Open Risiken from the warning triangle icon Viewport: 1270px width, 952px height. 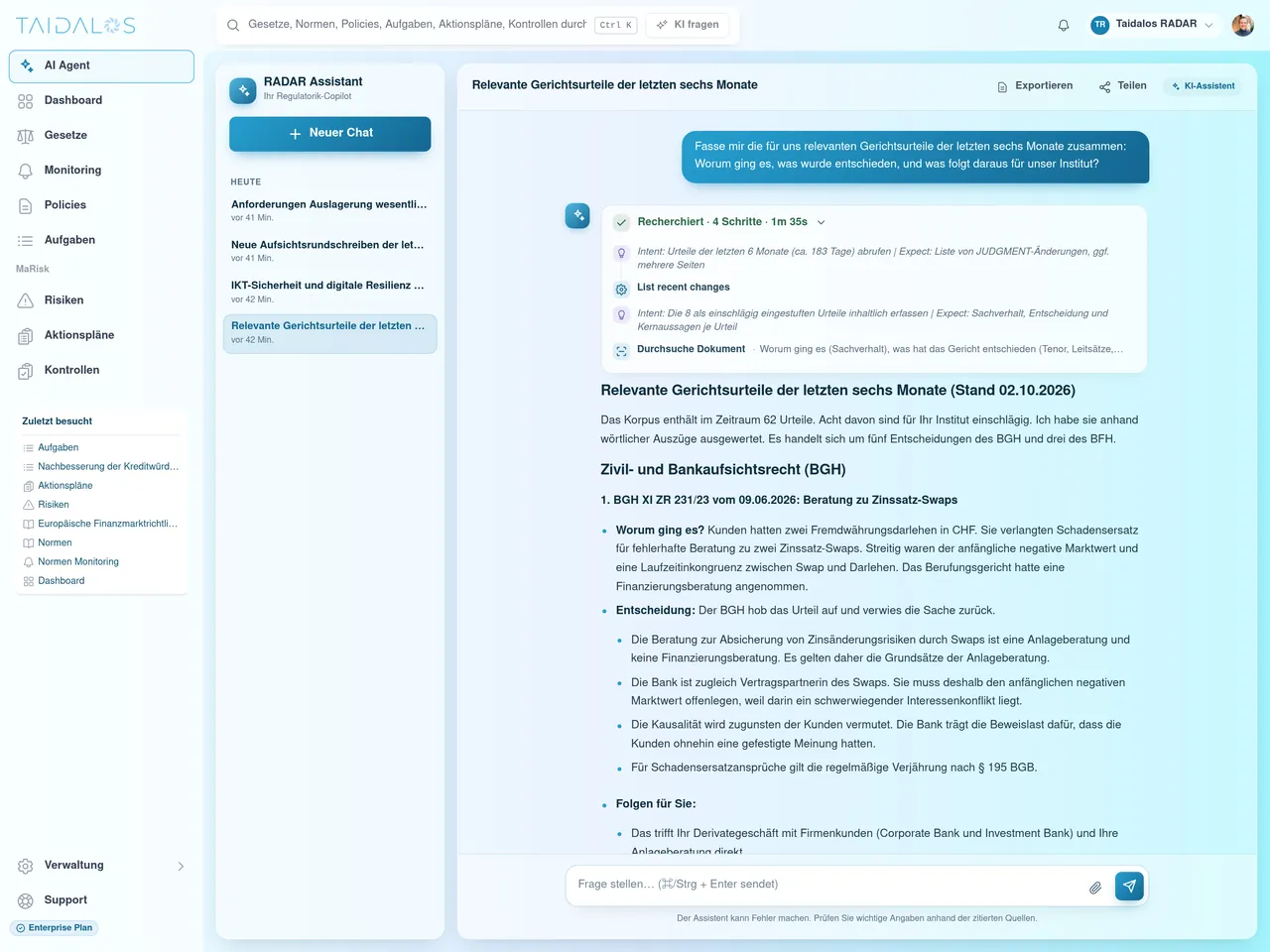coord(26,300)
